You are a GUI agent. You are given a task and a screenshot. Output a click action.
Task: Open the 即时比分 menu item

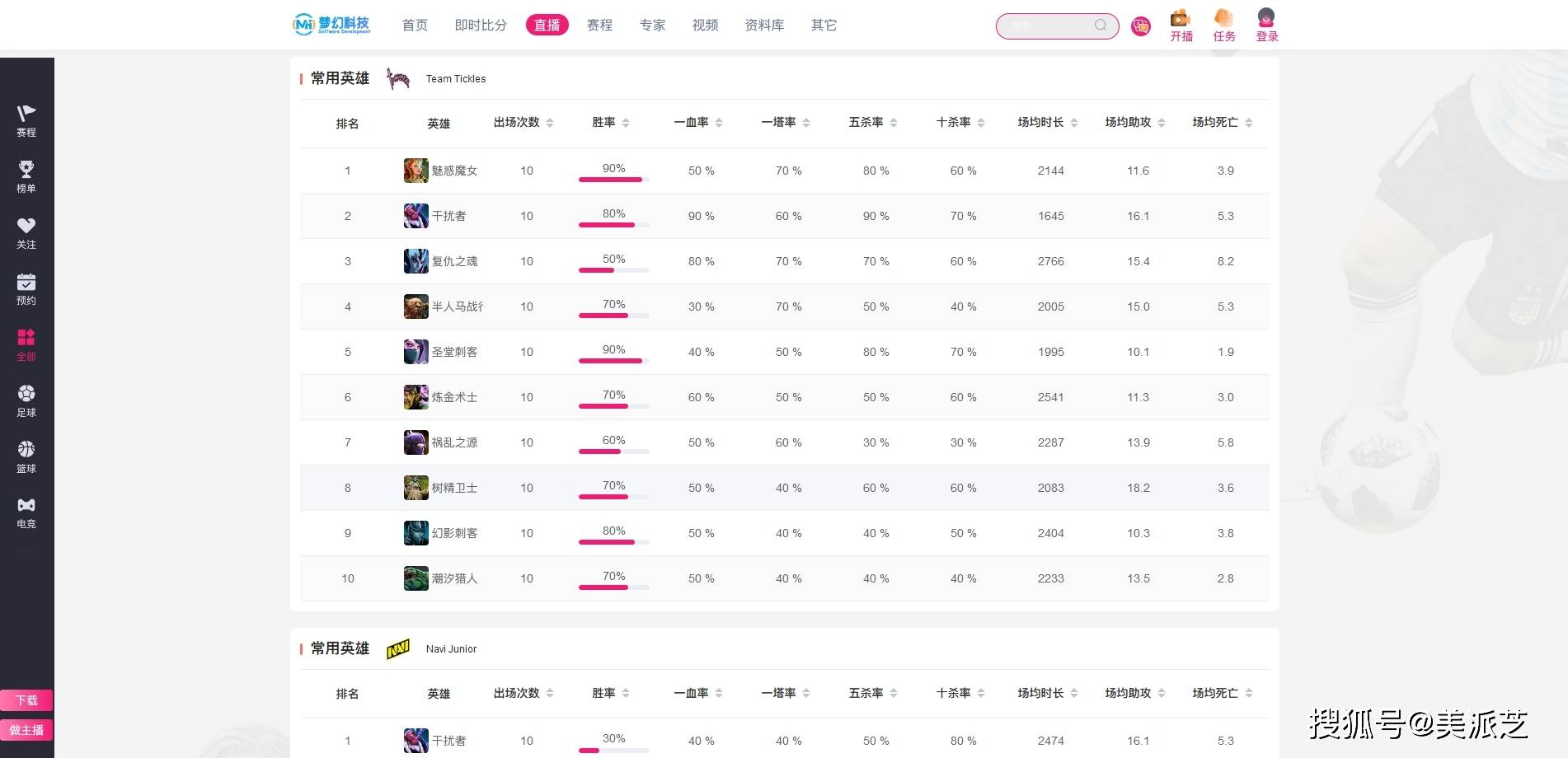click(481, 25)
